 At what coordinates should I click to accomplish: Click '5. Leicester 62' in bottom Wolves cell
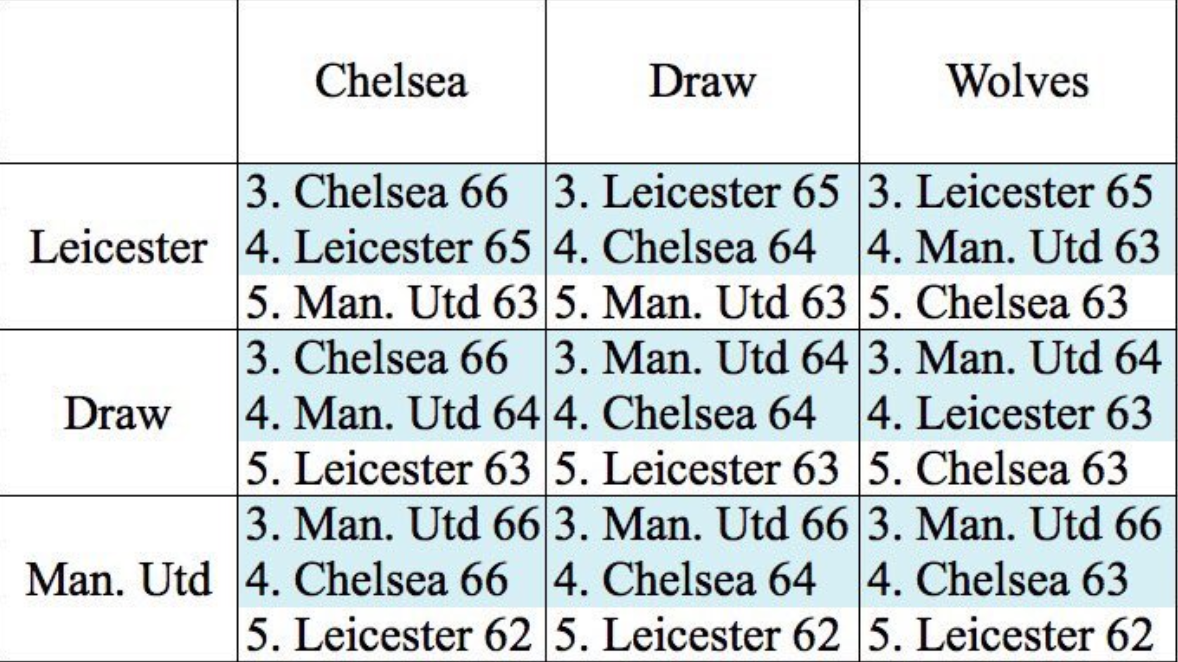(1010, 635)
